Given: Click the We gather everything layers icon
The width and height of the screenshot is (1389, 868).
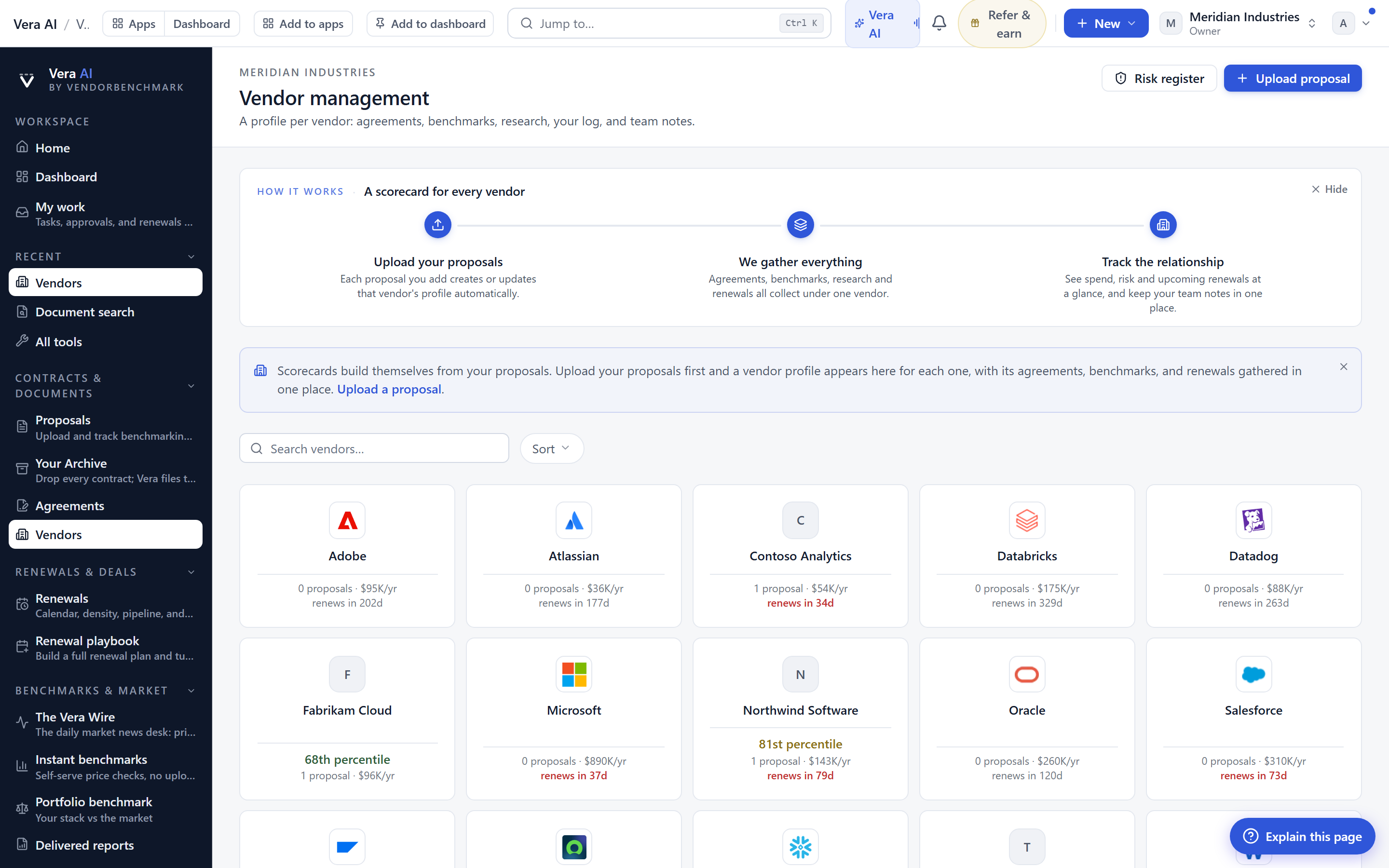Looking at the screenshot, I should tap(800, 224).
